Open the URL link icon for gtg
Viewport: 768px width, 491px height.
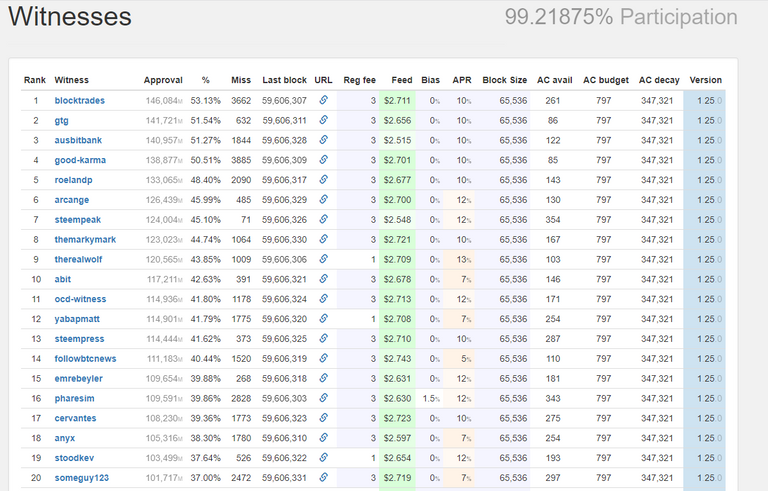click(x=323, y=120)
